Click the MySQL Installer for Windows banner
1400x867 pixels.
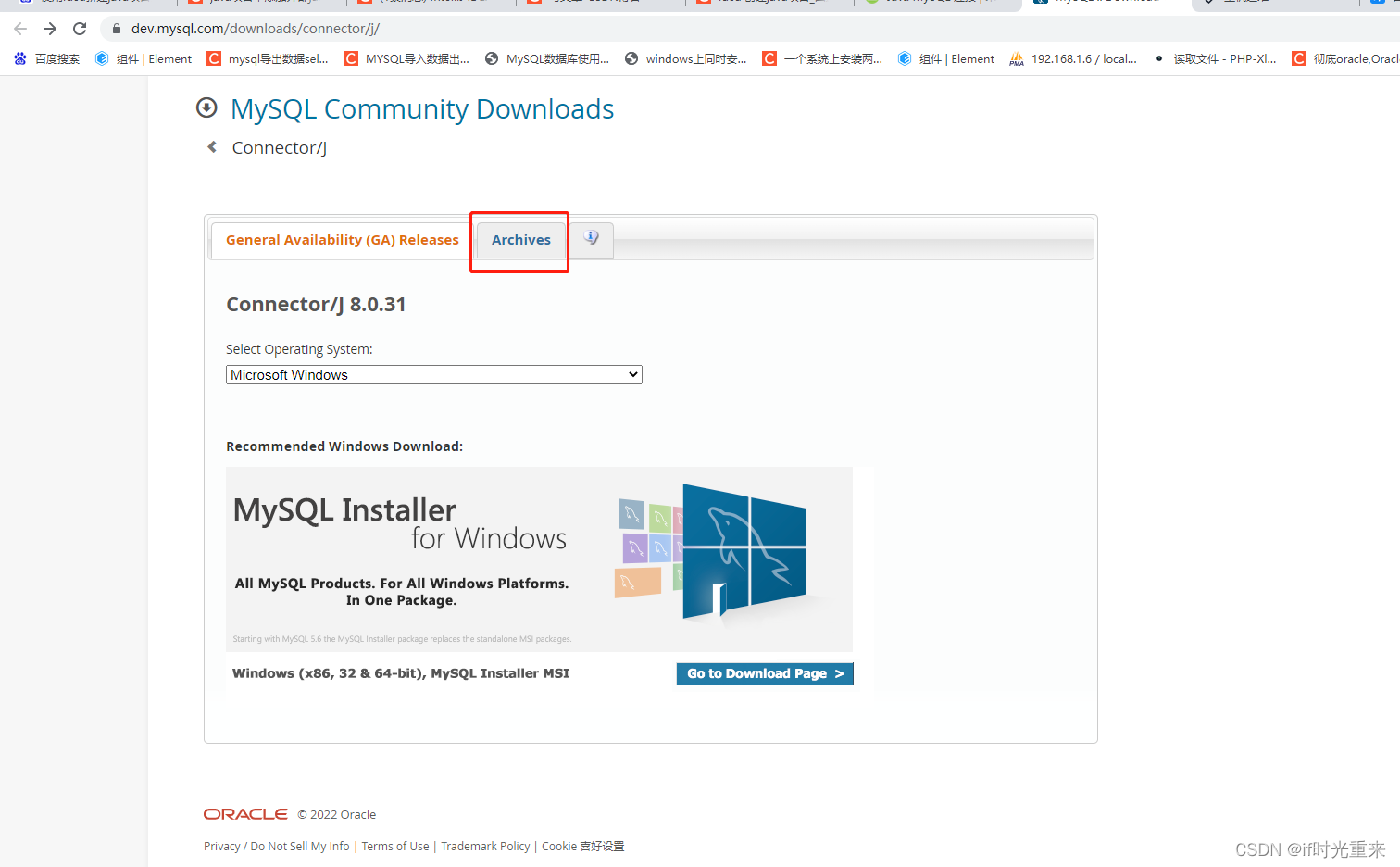[539, 559]
